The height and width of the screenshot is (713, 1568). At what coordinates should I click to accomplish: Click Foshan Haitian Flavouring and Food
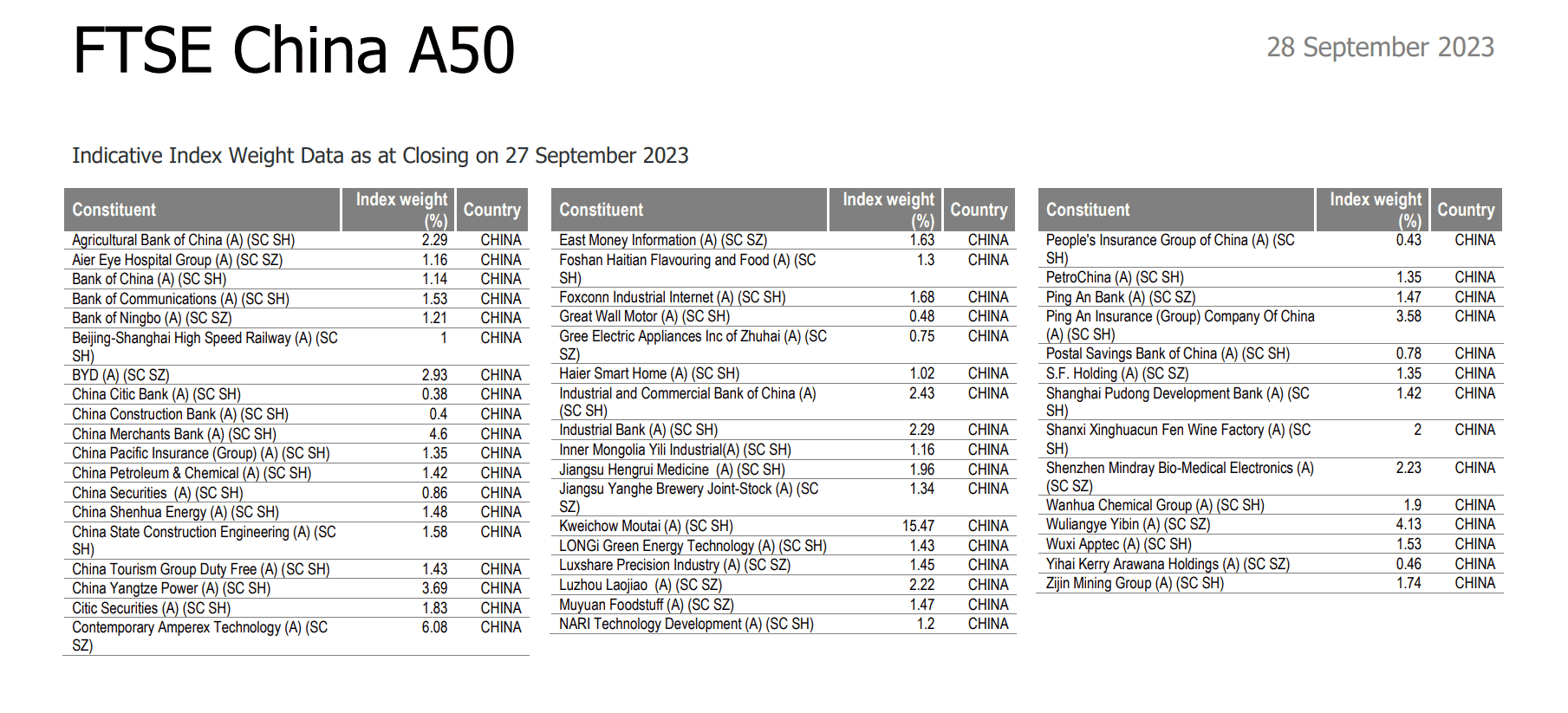coord(687,269)
